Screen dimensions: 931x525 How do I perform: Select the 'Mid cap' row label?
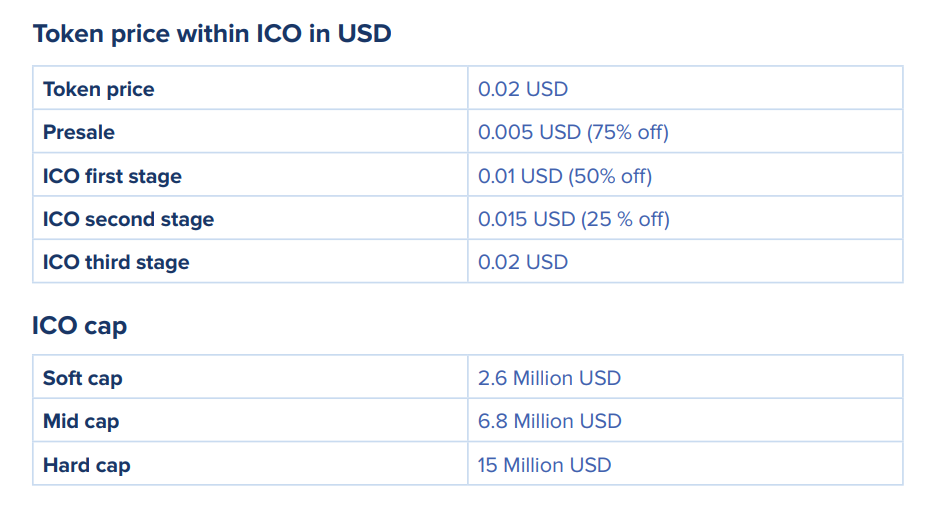(81, 421)
